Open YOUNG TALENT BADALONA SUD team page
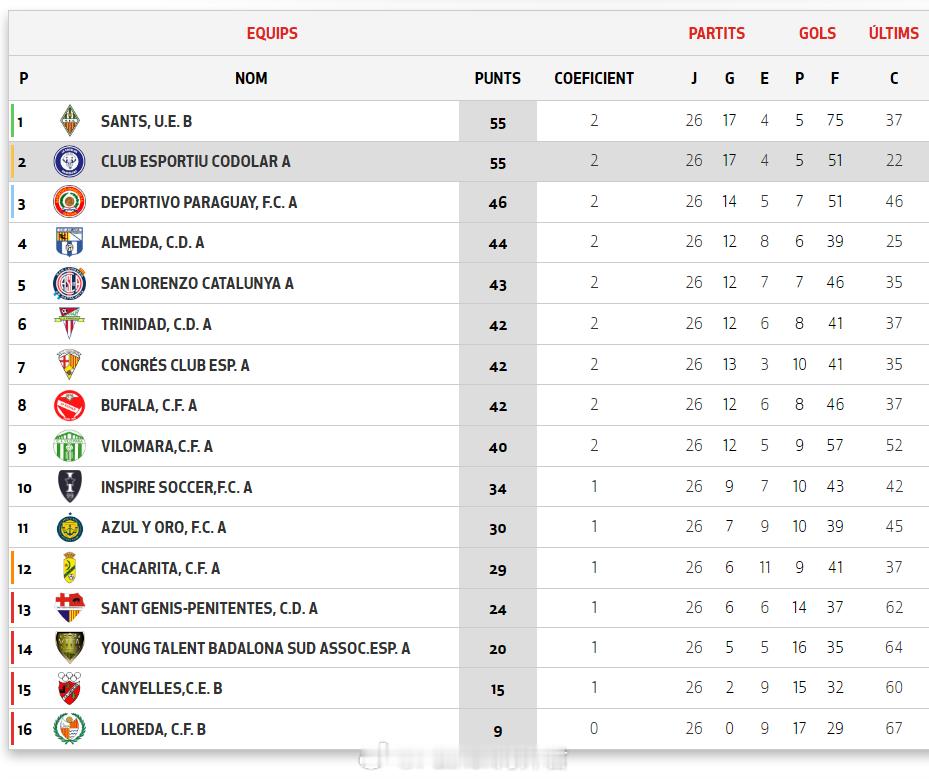The width and height of the screenshot is (929, 779). pyautogui.click(x=255, y=648)
